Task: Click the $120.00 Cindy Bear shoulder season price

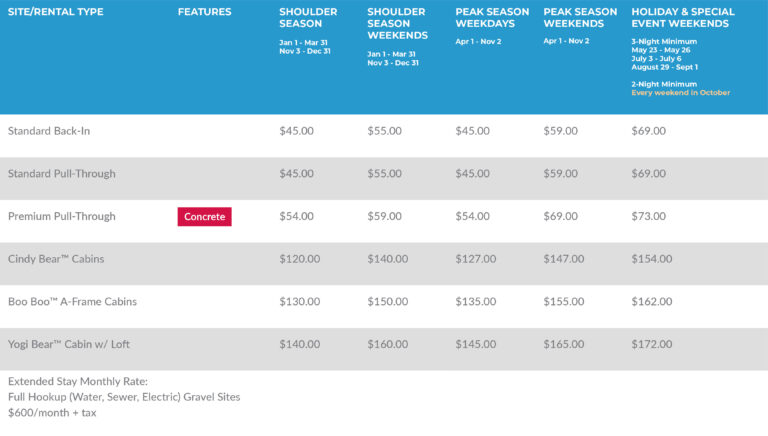Action: tap(299, 259)
